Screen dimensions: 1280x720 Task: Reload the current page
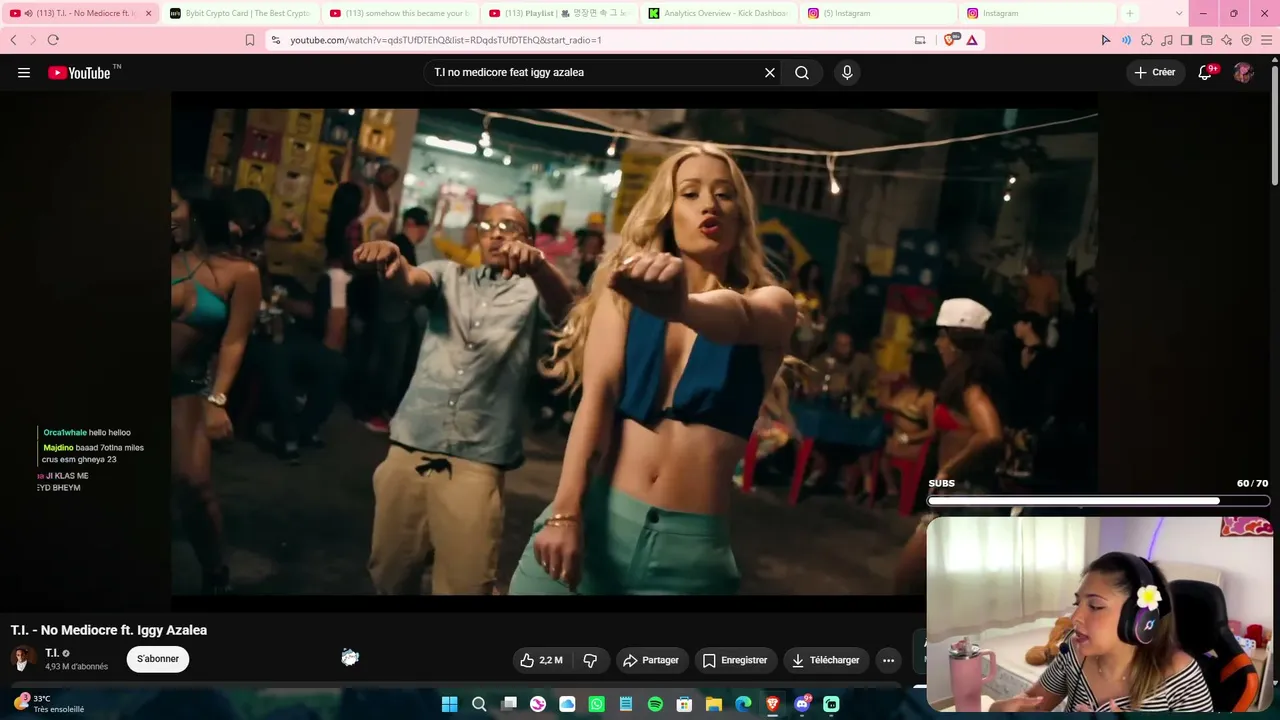(x=53, y=40)
